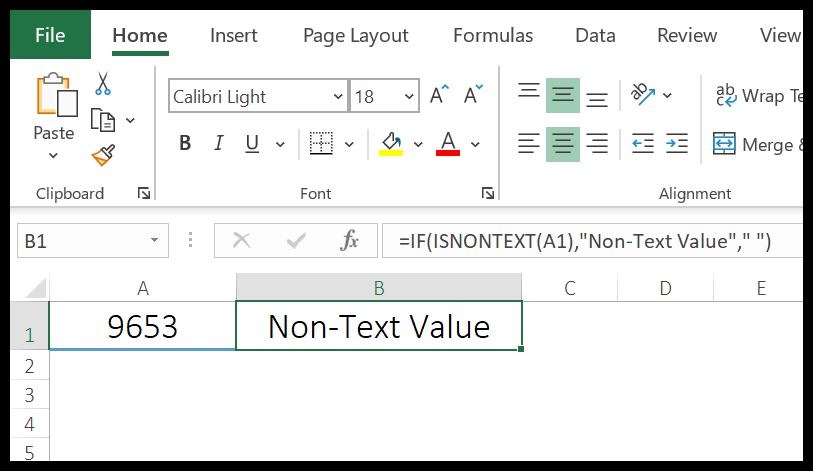
Task: Select all cells via corner triangle
Action: (35, 287)
